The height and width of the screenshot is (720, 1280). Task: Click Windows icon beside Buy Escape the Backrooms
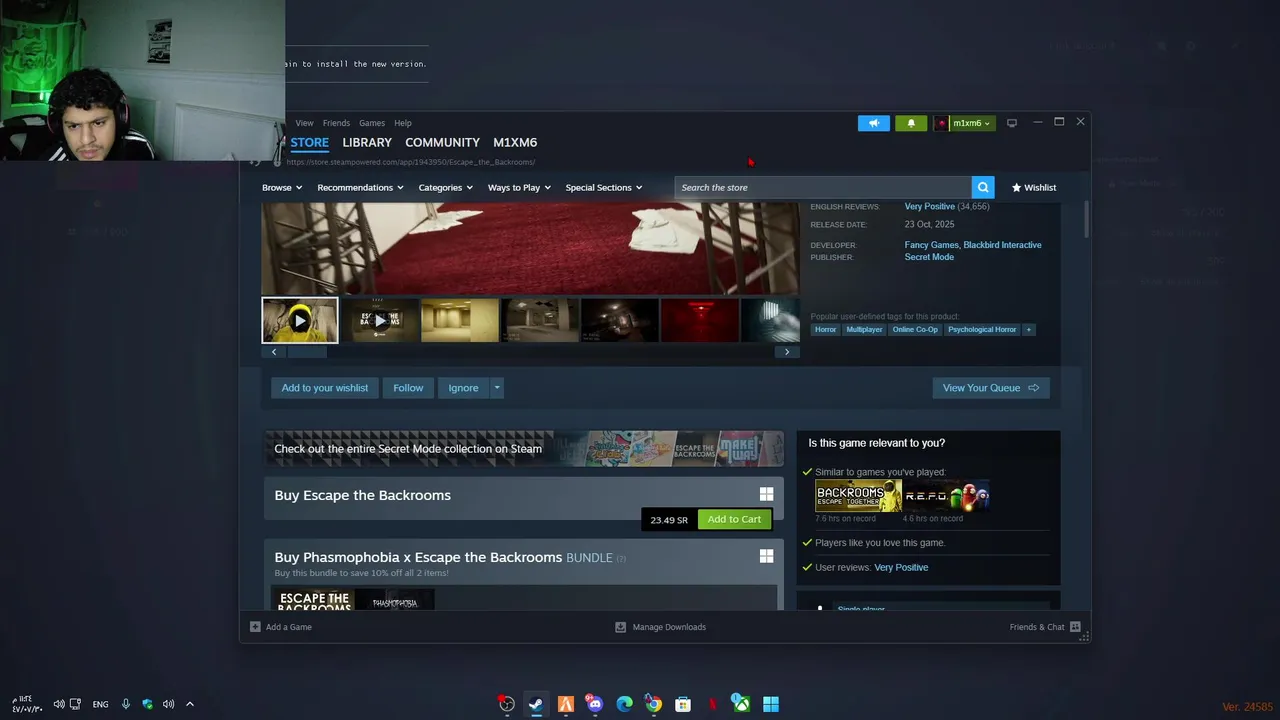coord(766,494)
